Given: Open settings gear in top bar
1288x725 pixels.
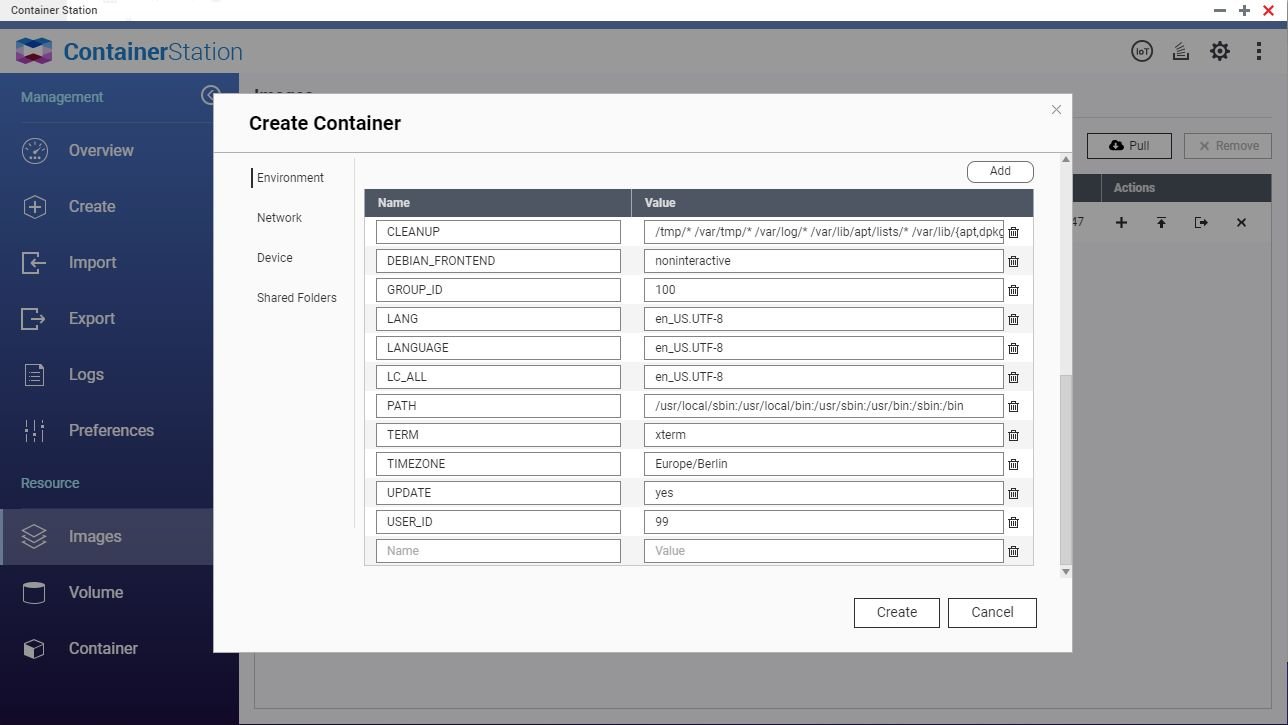Looking at the screenshot, I should (x=1220, y=51).
